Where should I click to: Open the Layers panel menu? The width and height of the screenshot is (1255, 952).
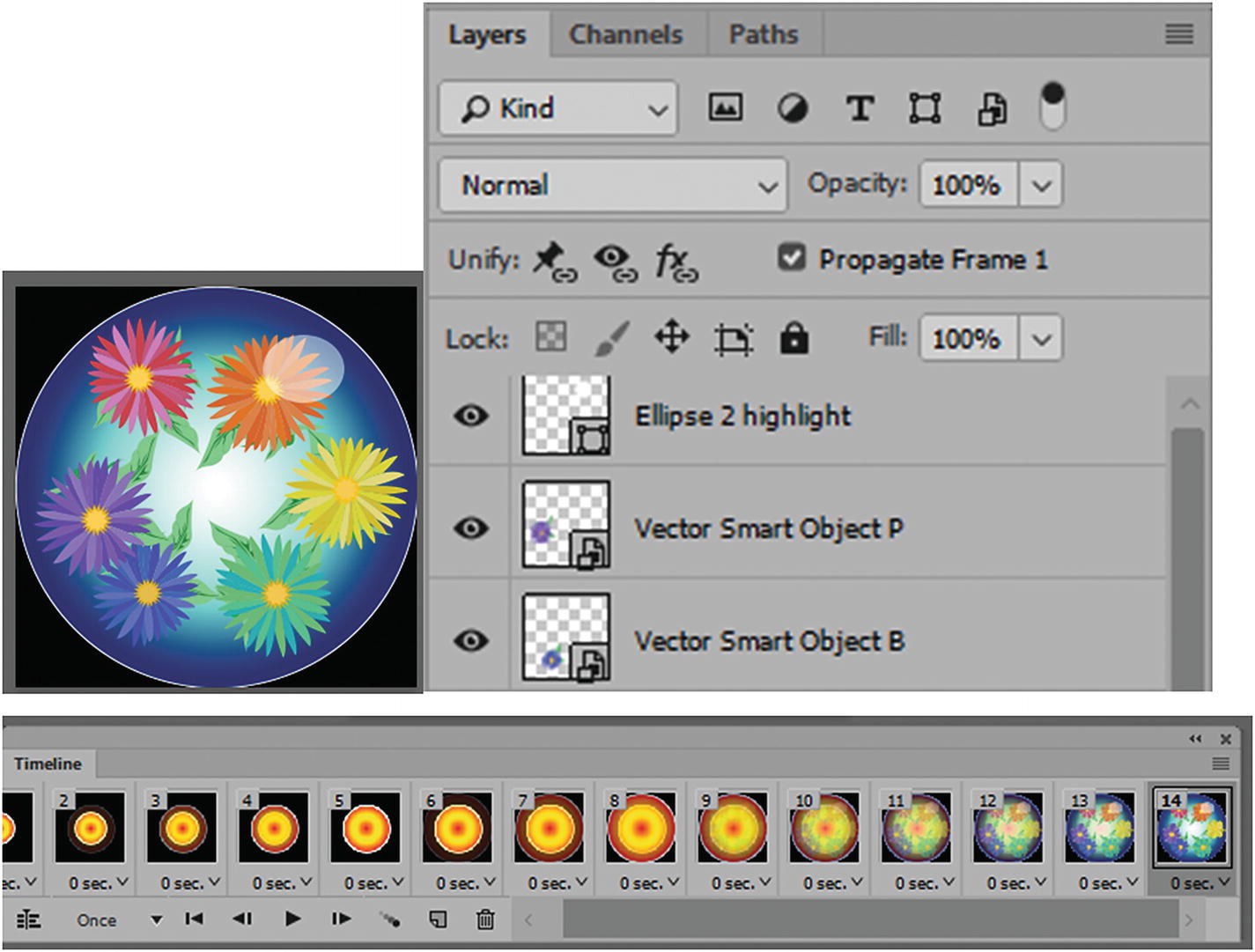click(x=1178, y=33)
